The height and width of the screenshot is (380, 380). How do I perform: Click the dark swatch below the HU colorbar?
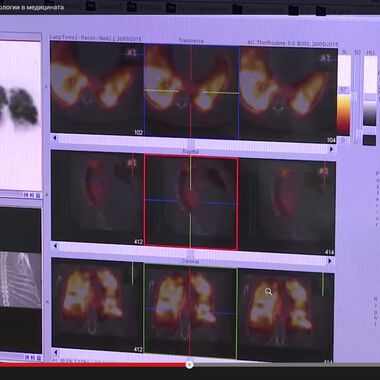coord(369,140)
